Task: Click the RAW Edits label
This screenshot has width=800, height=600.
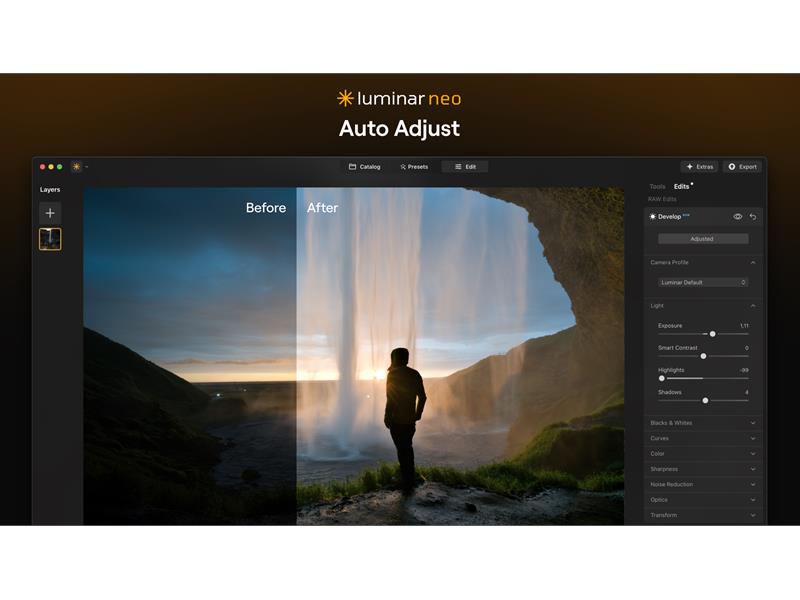Action: (x=662, y=199)
